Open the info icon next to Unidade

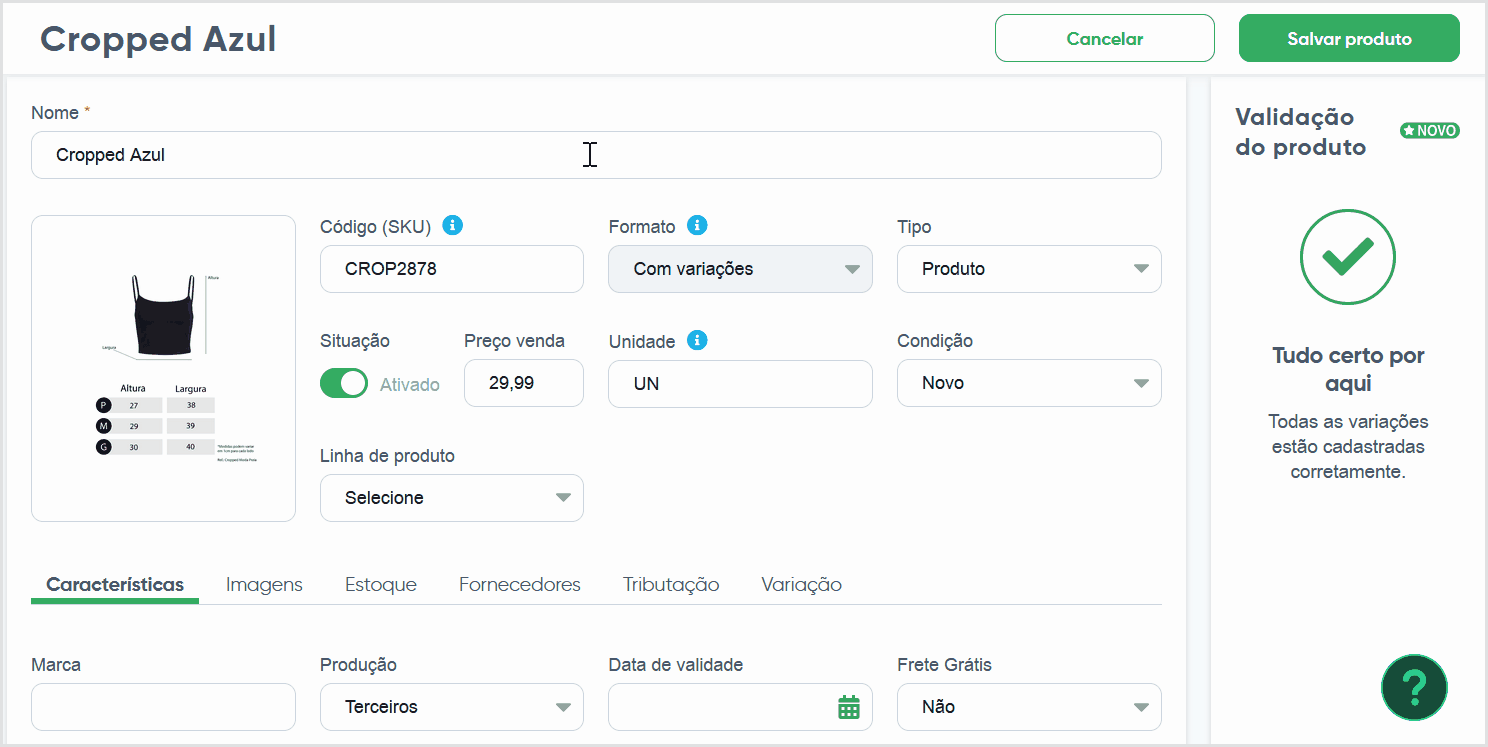698,340
